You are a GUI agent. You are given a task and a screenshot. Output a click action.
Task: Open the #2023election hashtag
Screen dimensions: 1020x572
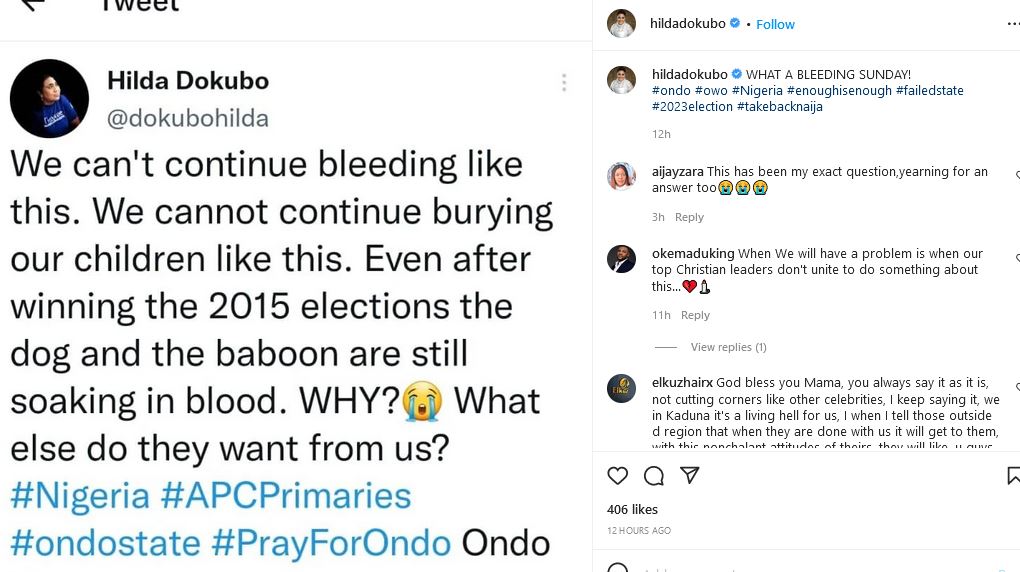692,107
